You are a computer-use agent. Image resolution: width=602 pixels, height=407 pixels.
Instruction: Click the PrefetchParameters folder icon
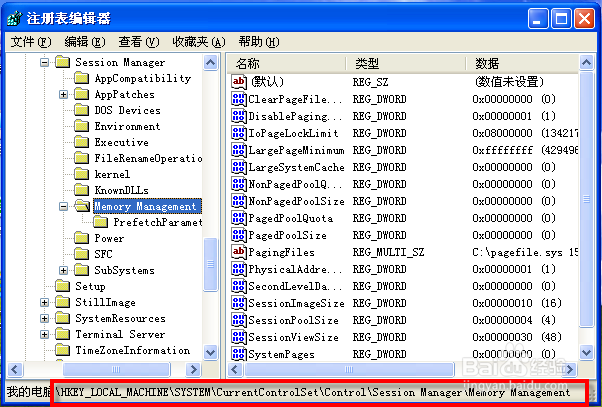tap(101, 222)
